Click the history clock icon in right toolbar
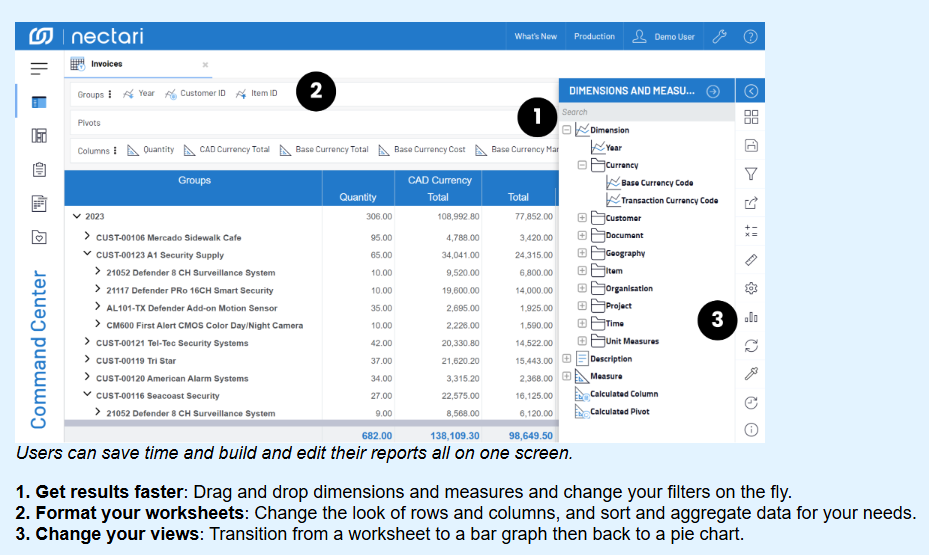Screen dimensions: 929x555 751,403
